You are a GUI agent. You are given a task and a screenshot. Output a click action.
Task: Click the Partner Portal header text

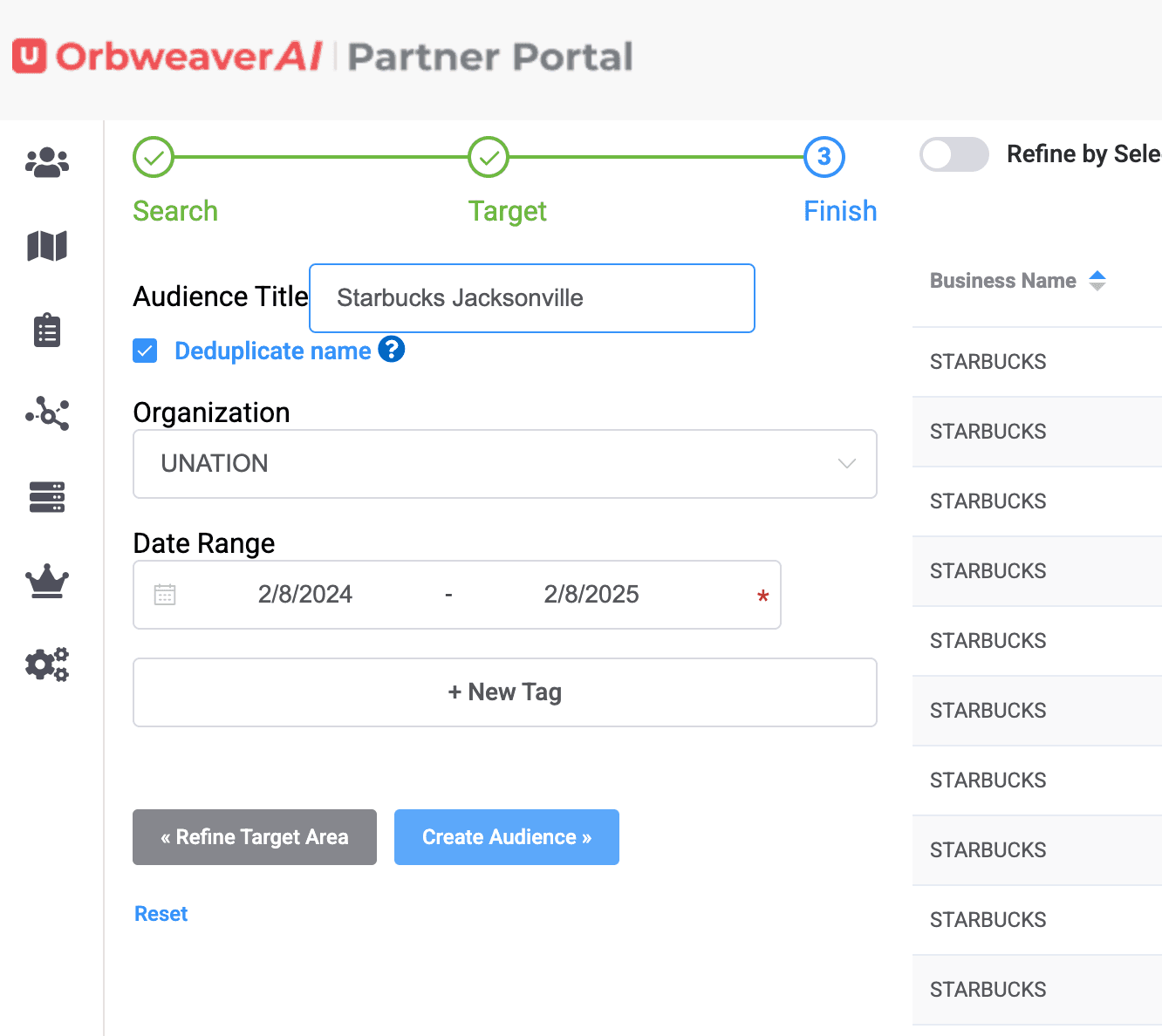pos(490,57)
